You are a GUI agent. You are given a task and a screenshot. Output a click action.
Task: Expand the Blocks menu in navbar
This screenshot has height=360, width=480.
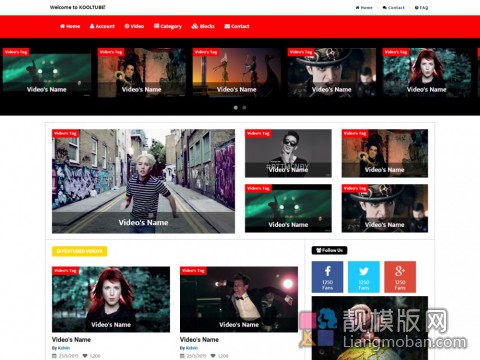point(203,26)
